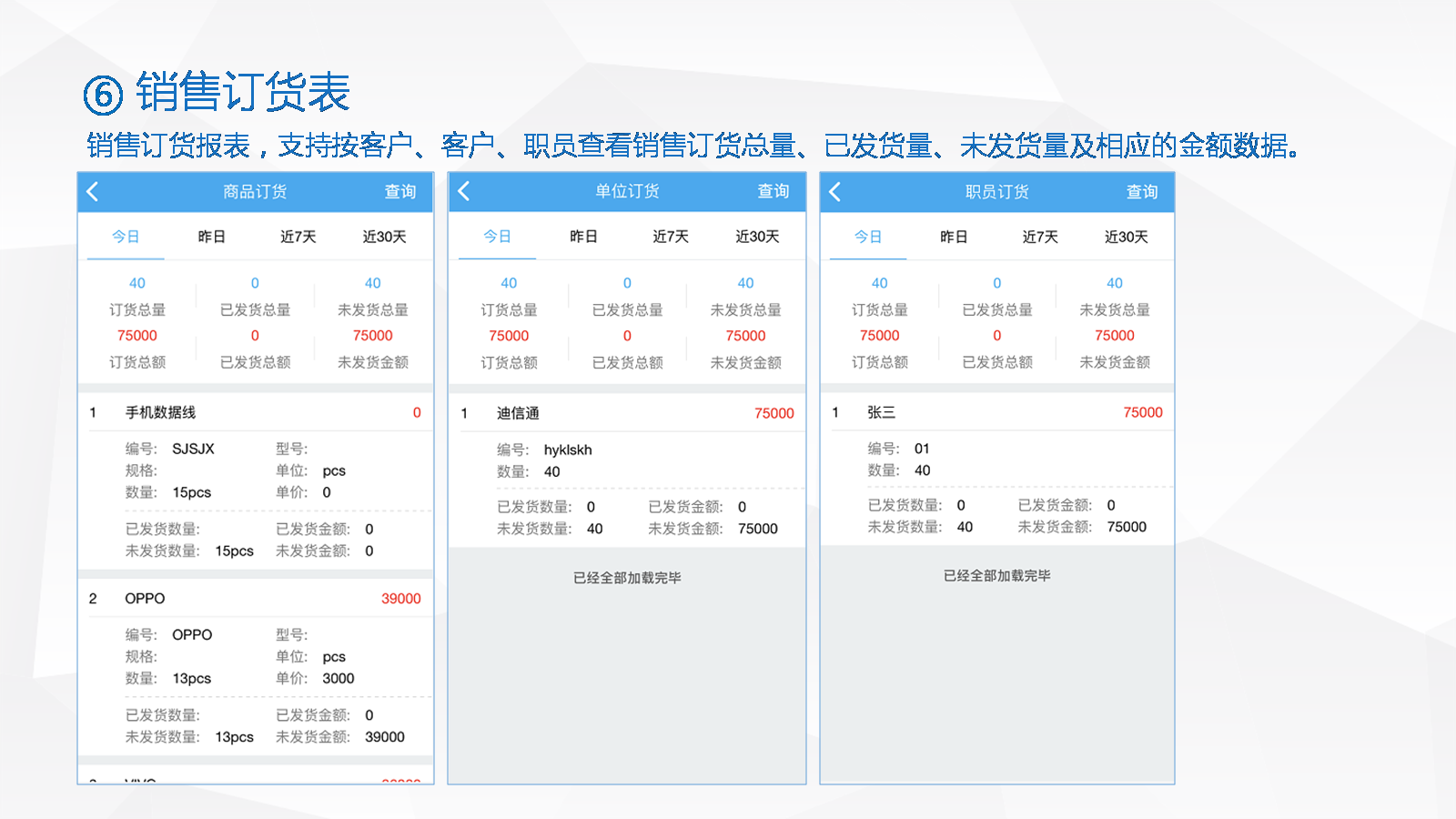Screen dimensions: 1456x819
Task: Choose 近30天 tab in 单位订货 panel
Action: coord(757,237)
